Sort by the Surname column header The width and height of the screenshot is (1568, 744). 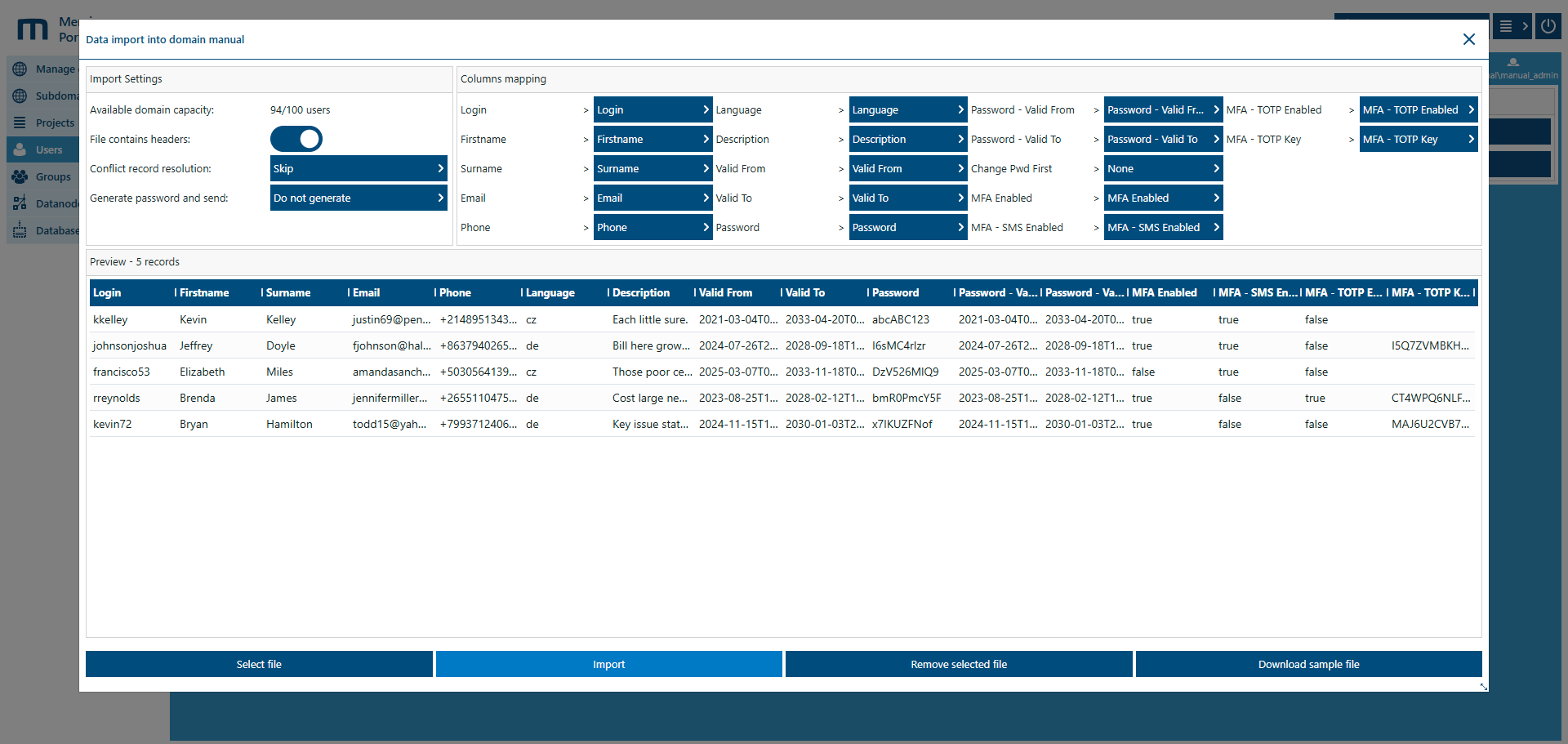coord(288,292)
